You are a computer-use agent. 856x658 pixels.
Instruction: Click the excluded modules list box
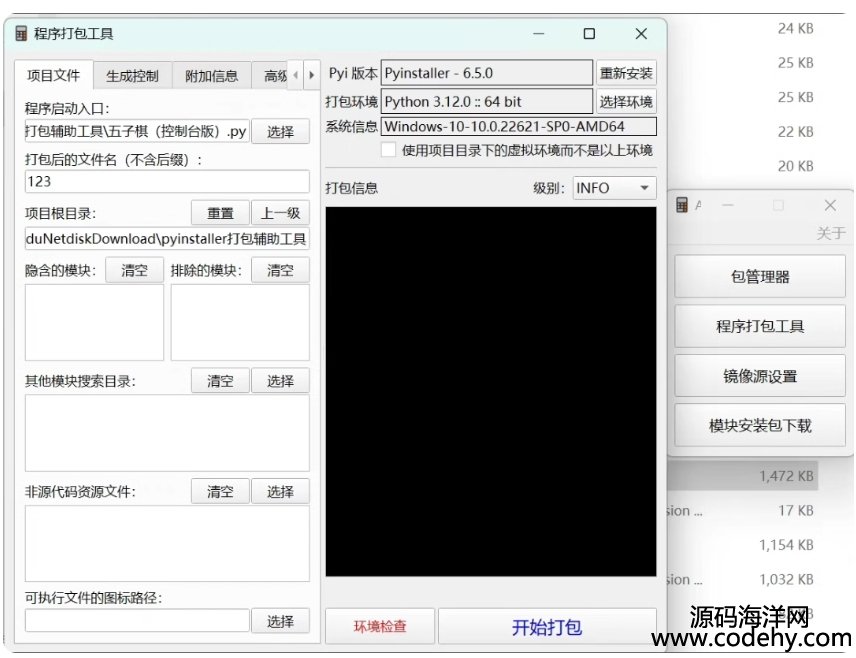pyautogui.click(x=240, y=322)
